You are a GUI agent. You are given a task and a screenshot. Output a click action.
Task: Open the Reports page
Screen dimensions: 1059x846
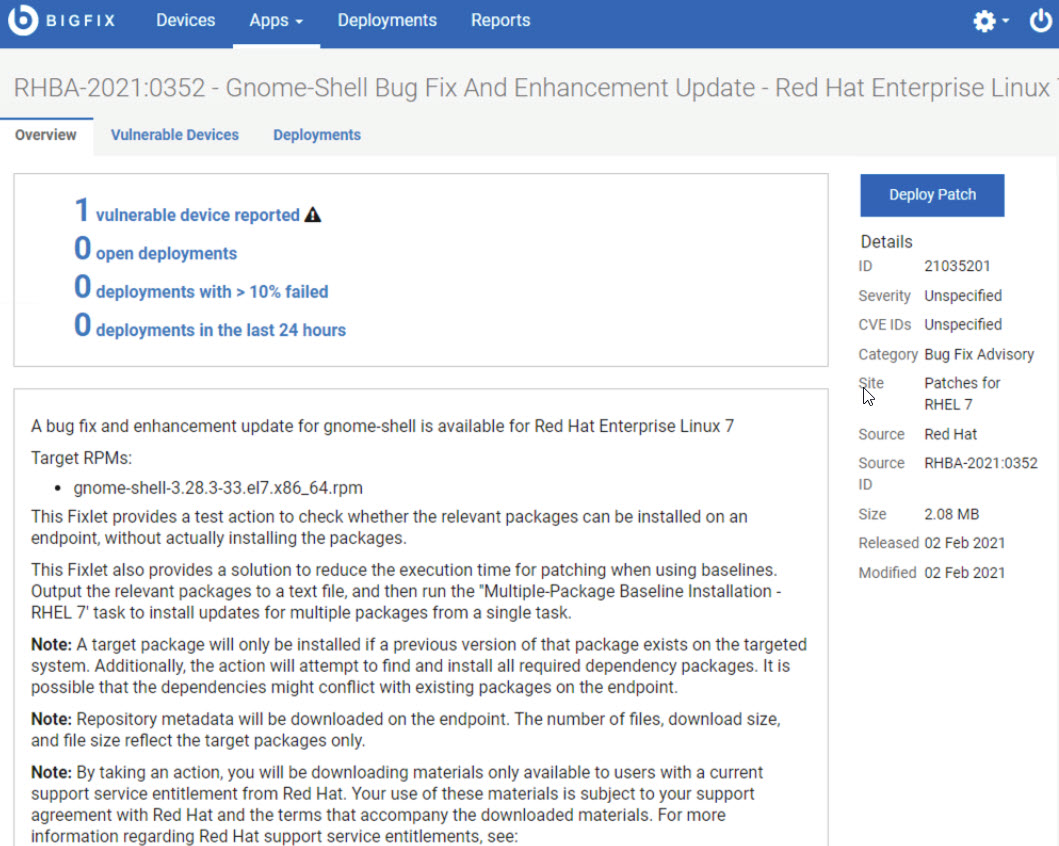(500, 20)
